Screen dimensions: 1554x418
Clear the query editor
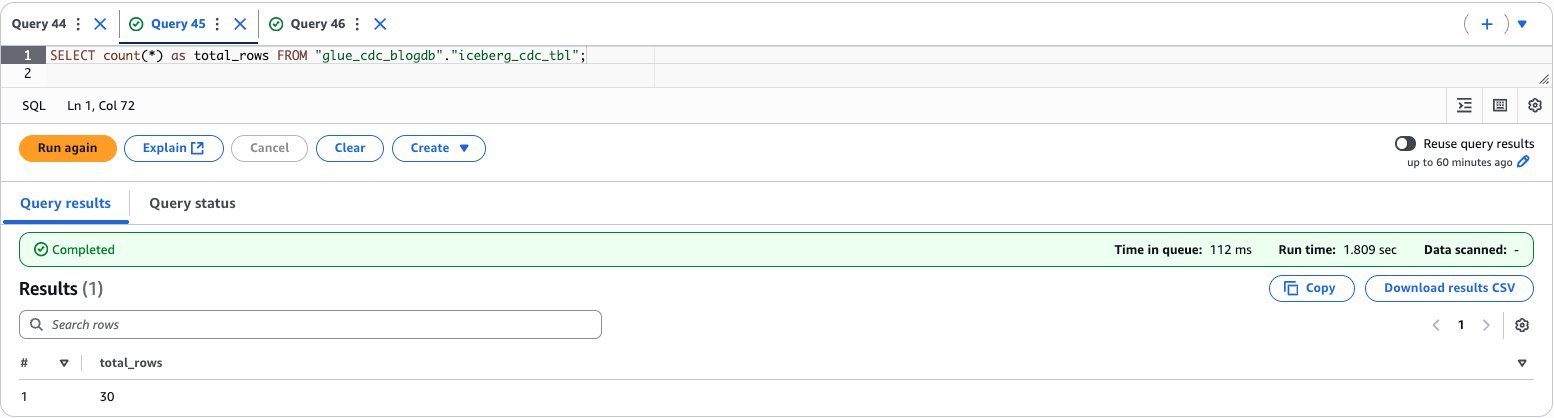[350, 148]
